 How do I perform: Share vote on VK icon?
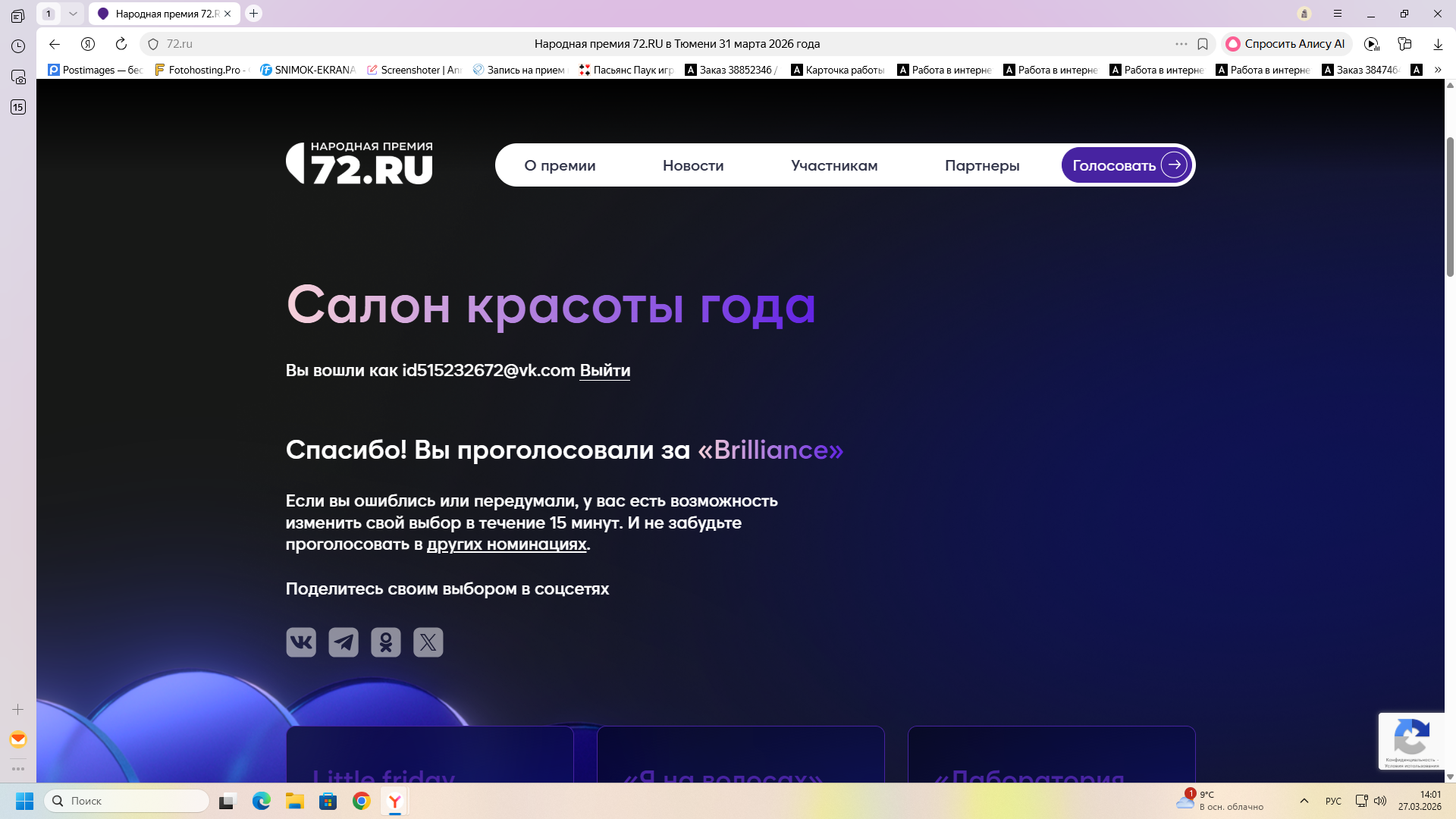tap(301, 642)
